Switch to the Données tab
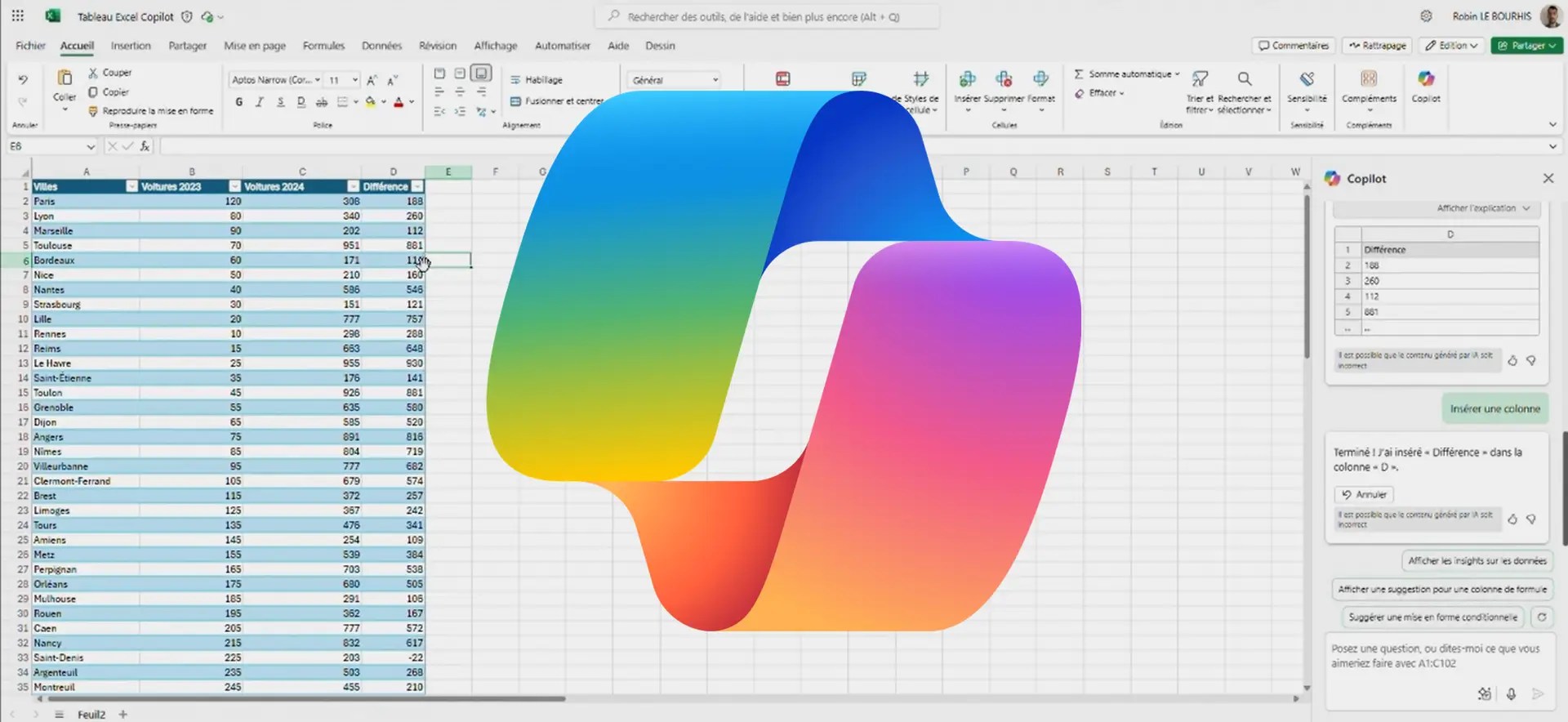Screen dimensions: 1568x722 tap(381, 46)
